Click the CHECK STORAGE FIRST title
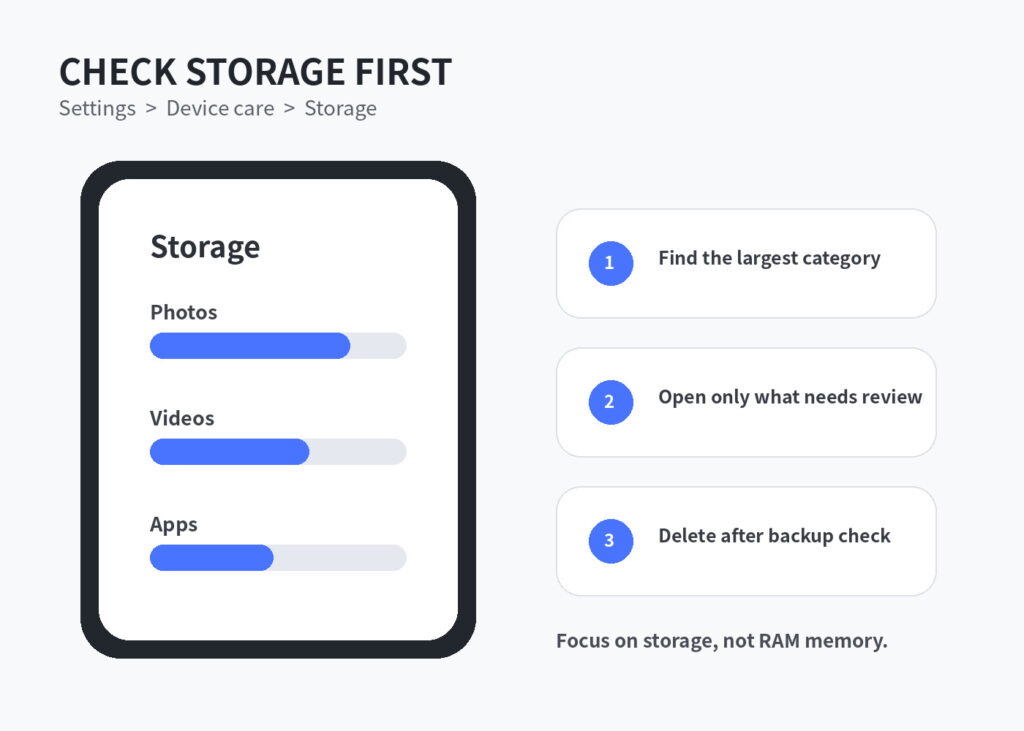 point(255,71)
